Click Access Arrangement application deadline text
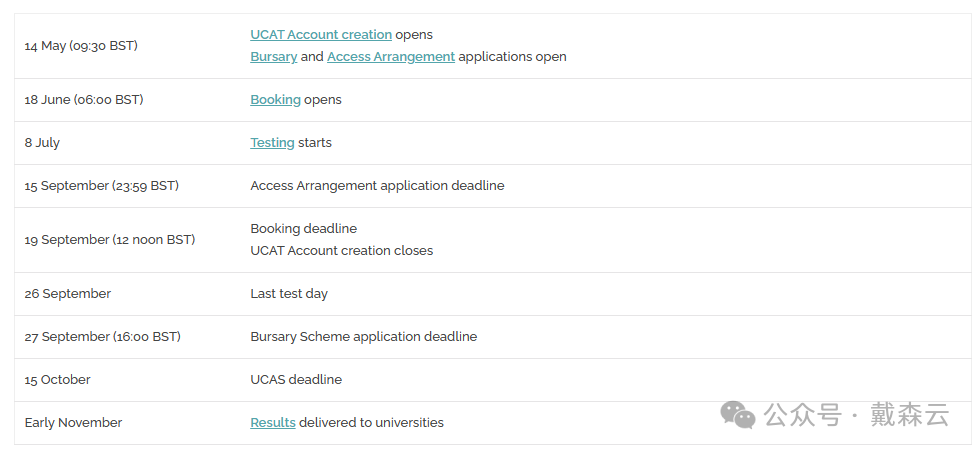Screen dimensions: 980x453 (377, 186)
